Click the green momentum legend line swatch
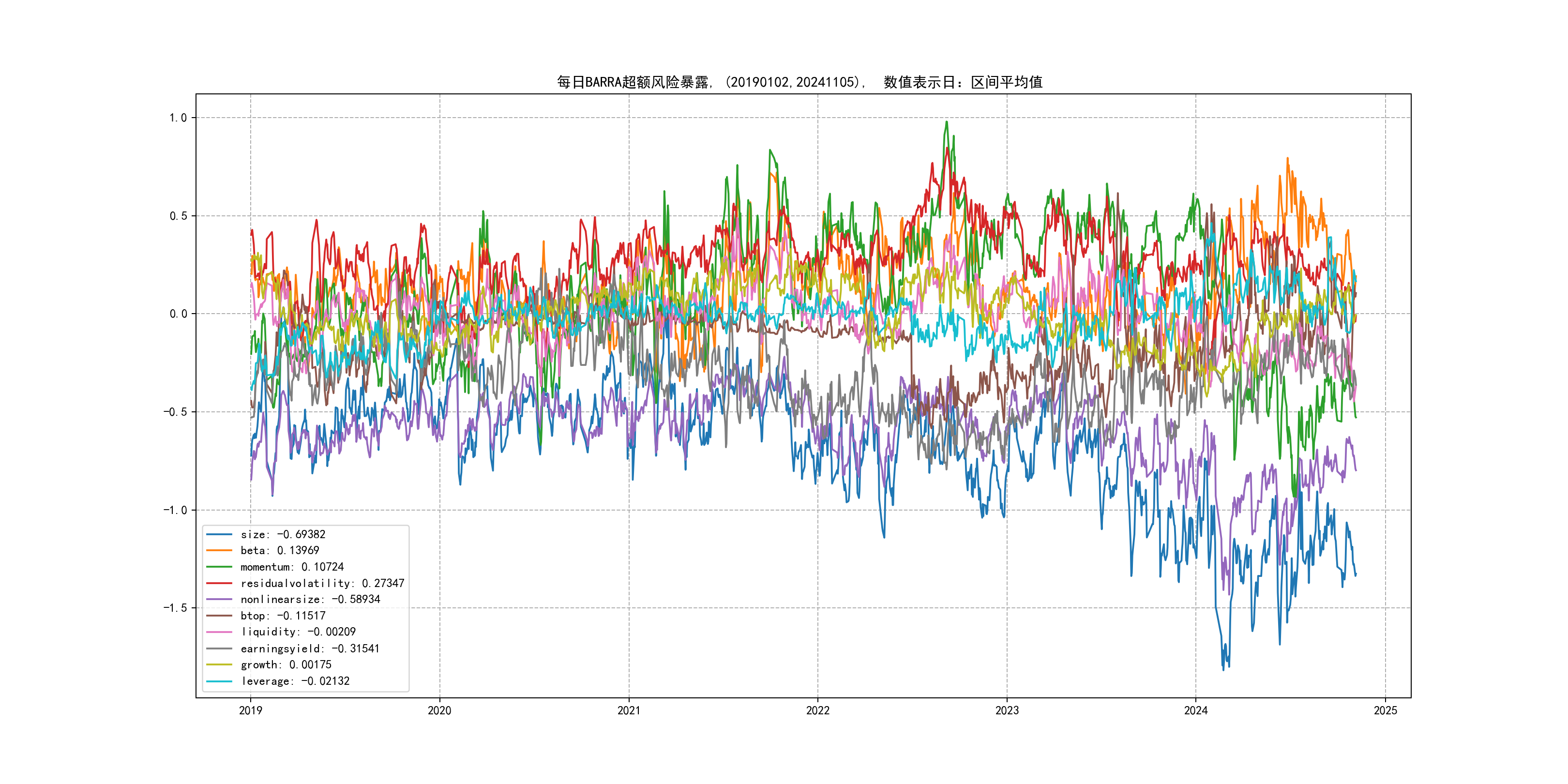Screen dimensions: 1568x784 pyautogui.click(x=219, y=567)
